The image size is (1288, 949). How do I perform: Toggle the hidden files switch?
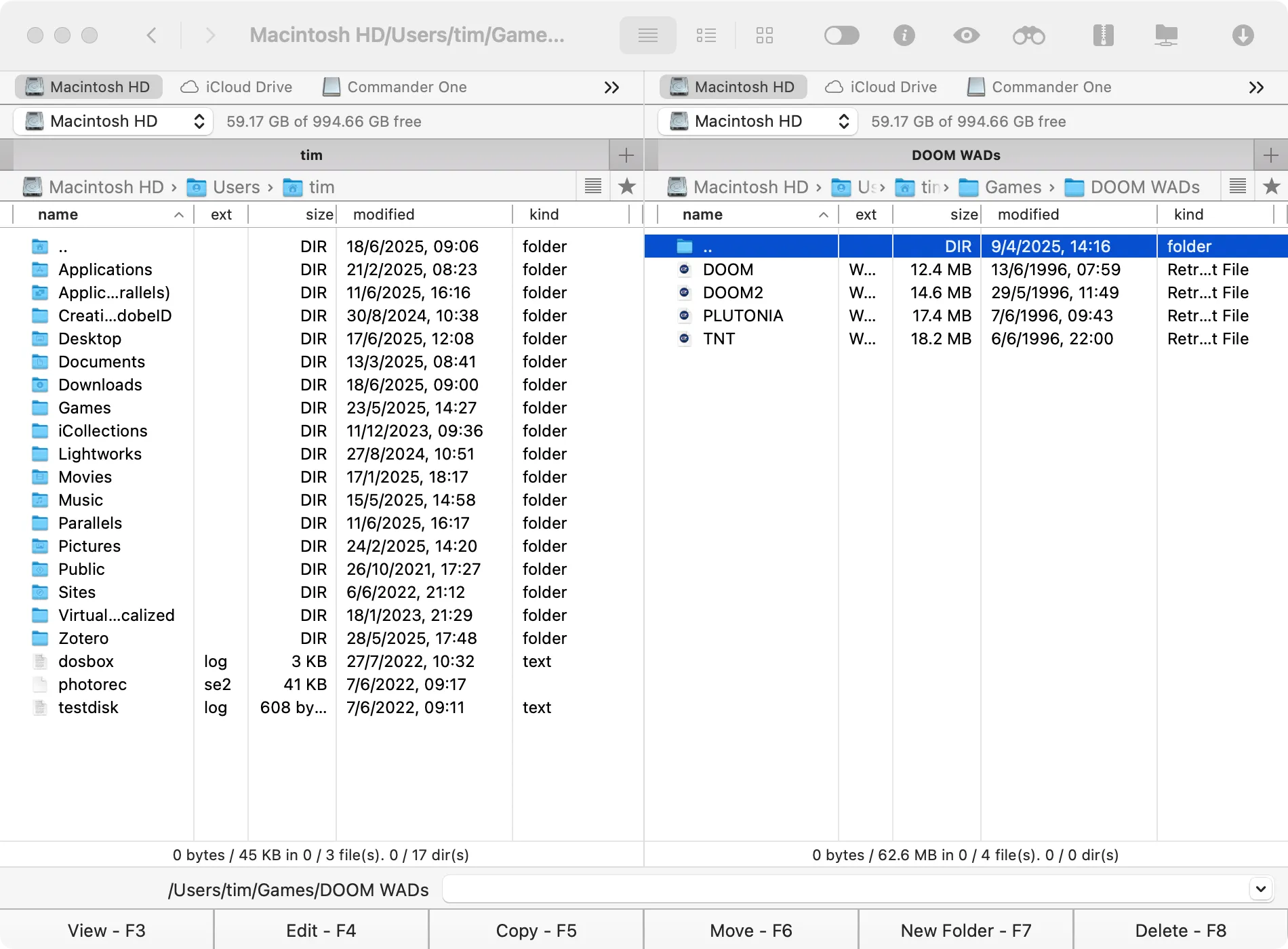click(842, 35)
